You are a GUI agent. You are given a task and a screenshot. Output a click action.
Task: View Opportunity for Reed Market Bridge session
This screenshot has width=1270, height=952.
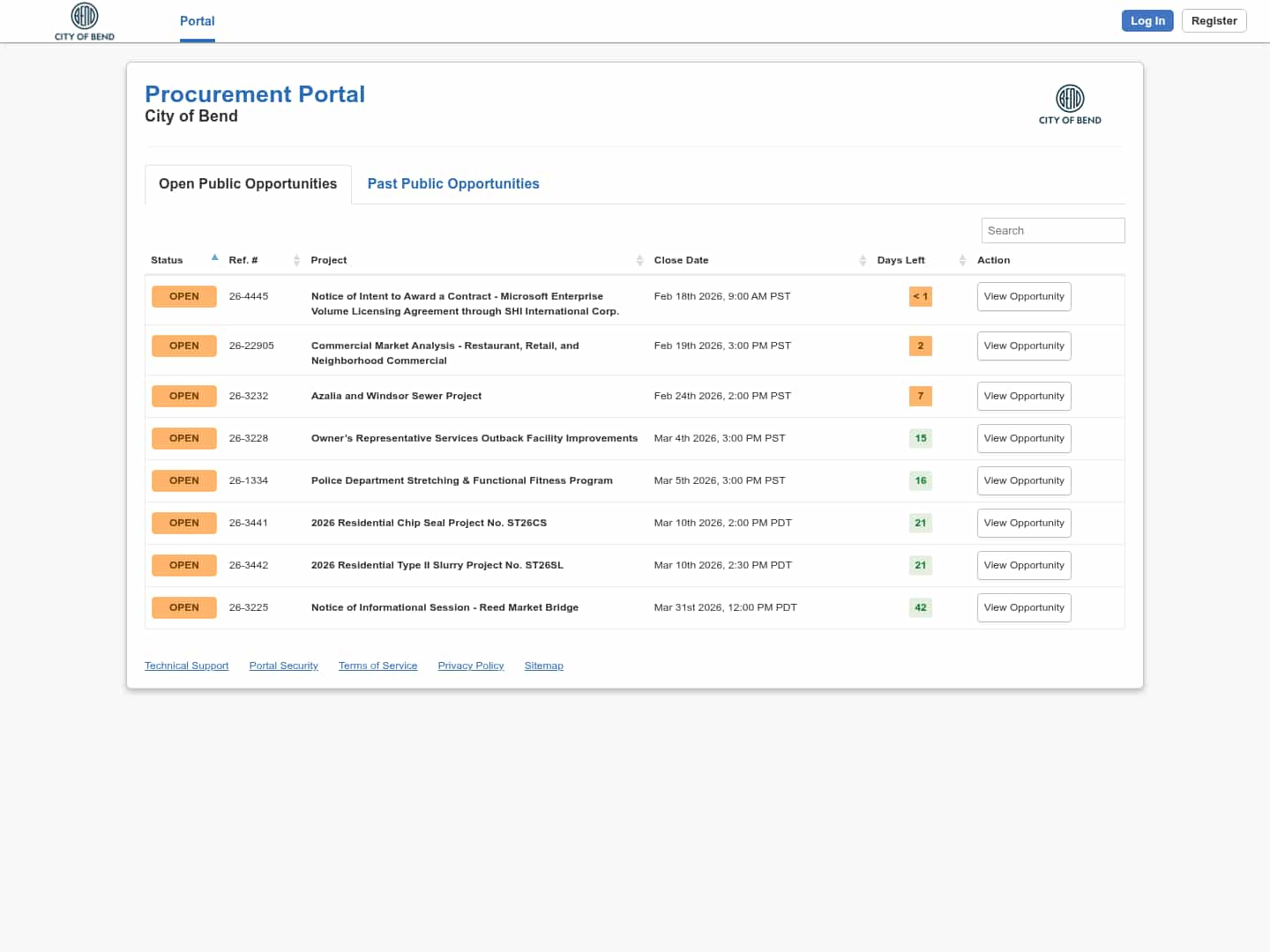1023,607
